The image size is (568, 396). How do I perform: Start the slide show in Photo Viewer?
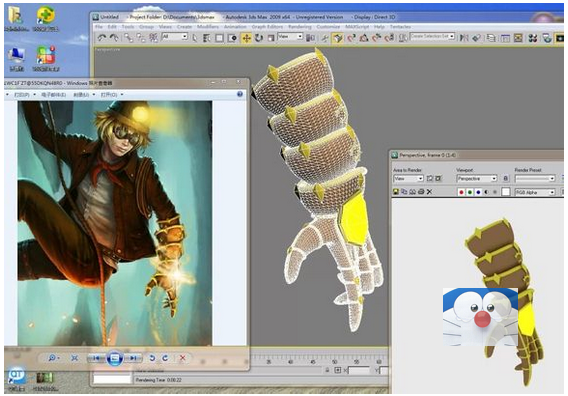coord(115,358)
